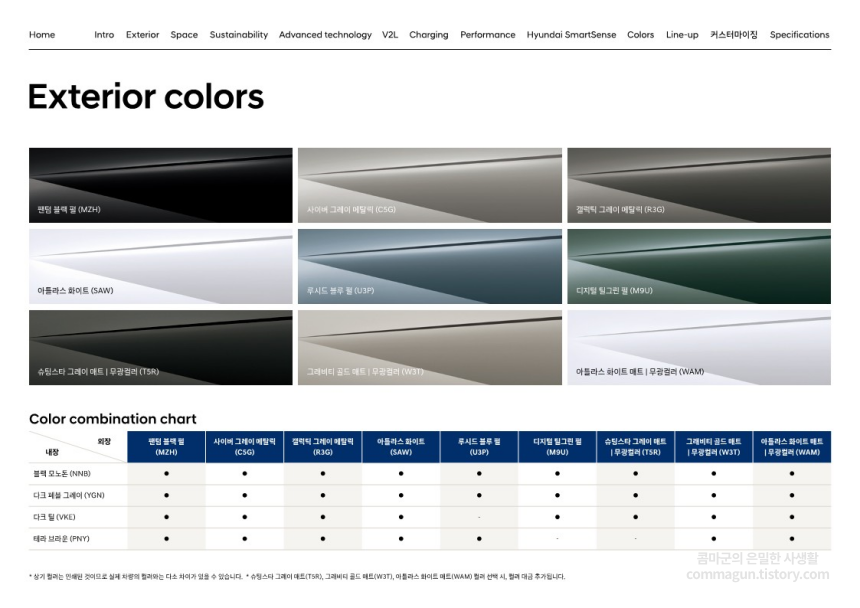Viewport: 860px width, 608px height.
Task: Select the matte gold (W3T) swatch
Action: coord(429,348)
